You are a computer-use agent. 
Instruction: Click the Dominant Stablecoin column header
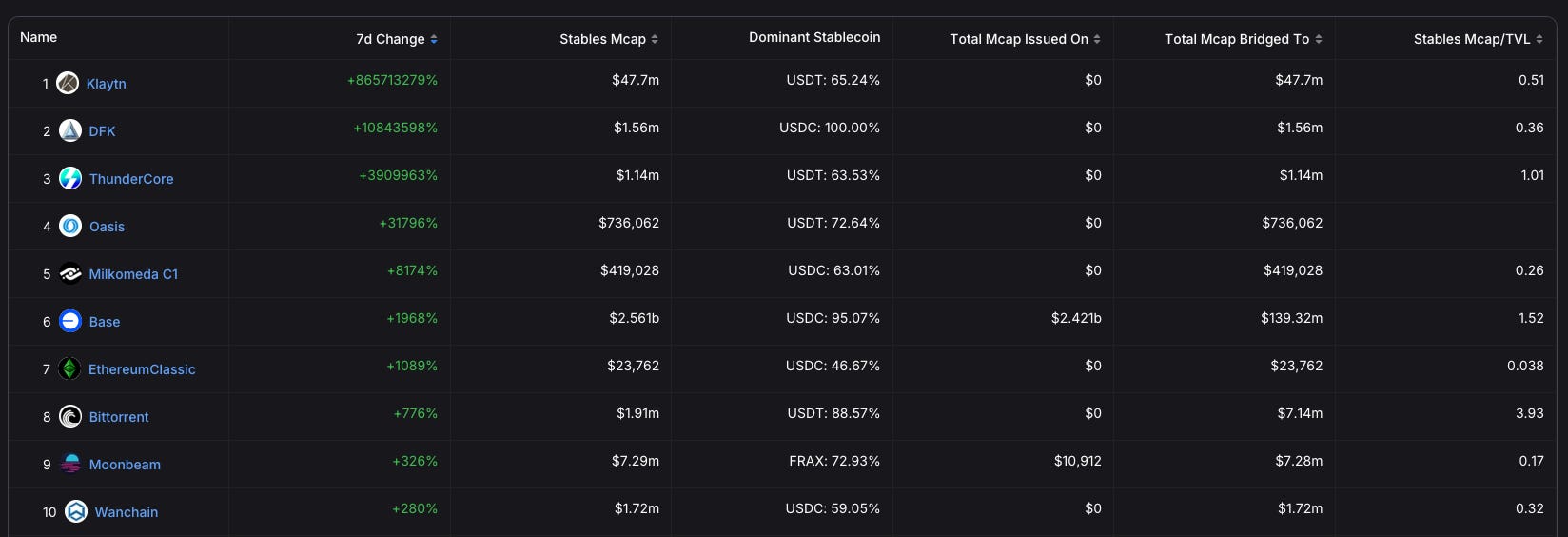click(x=814, y=37)
